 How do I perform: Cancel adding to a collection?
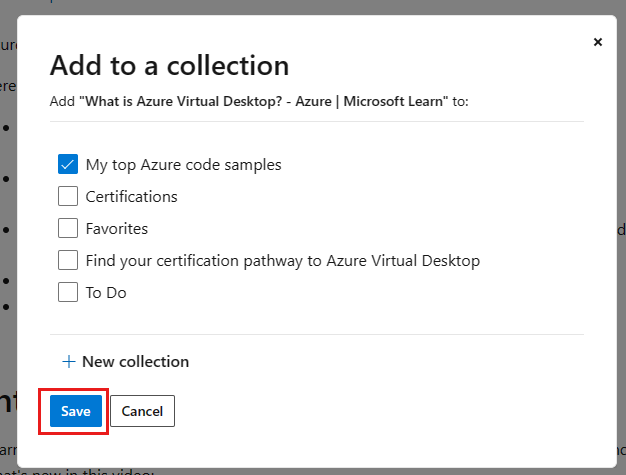pyautogui.click(x=142, y=411)
